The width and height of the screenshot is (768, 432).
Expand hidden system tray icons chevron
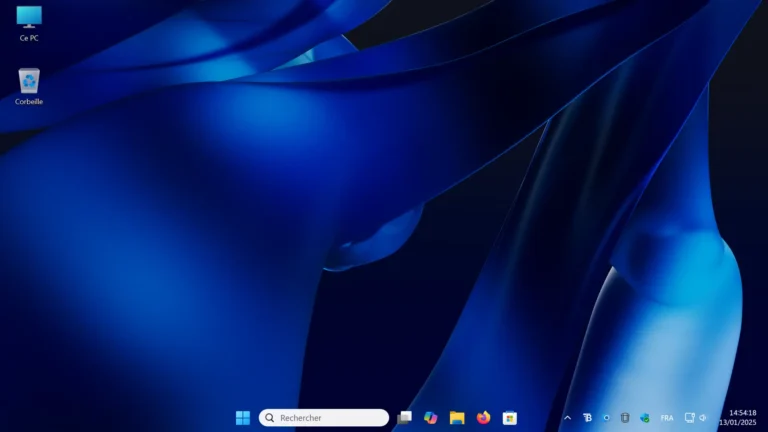coord(568,418)
